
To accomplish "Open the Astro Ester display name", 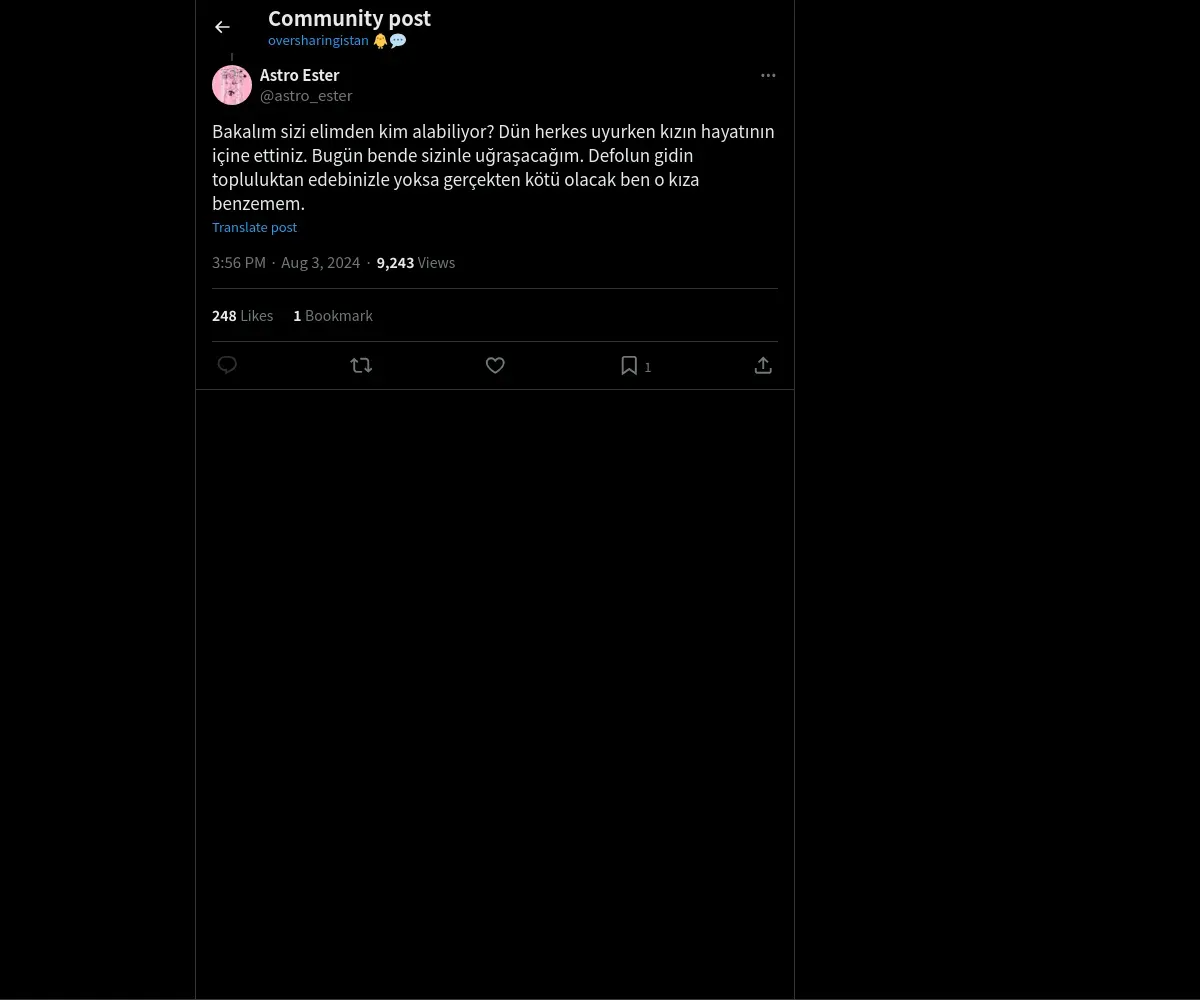I will click(x=299, y=75).
